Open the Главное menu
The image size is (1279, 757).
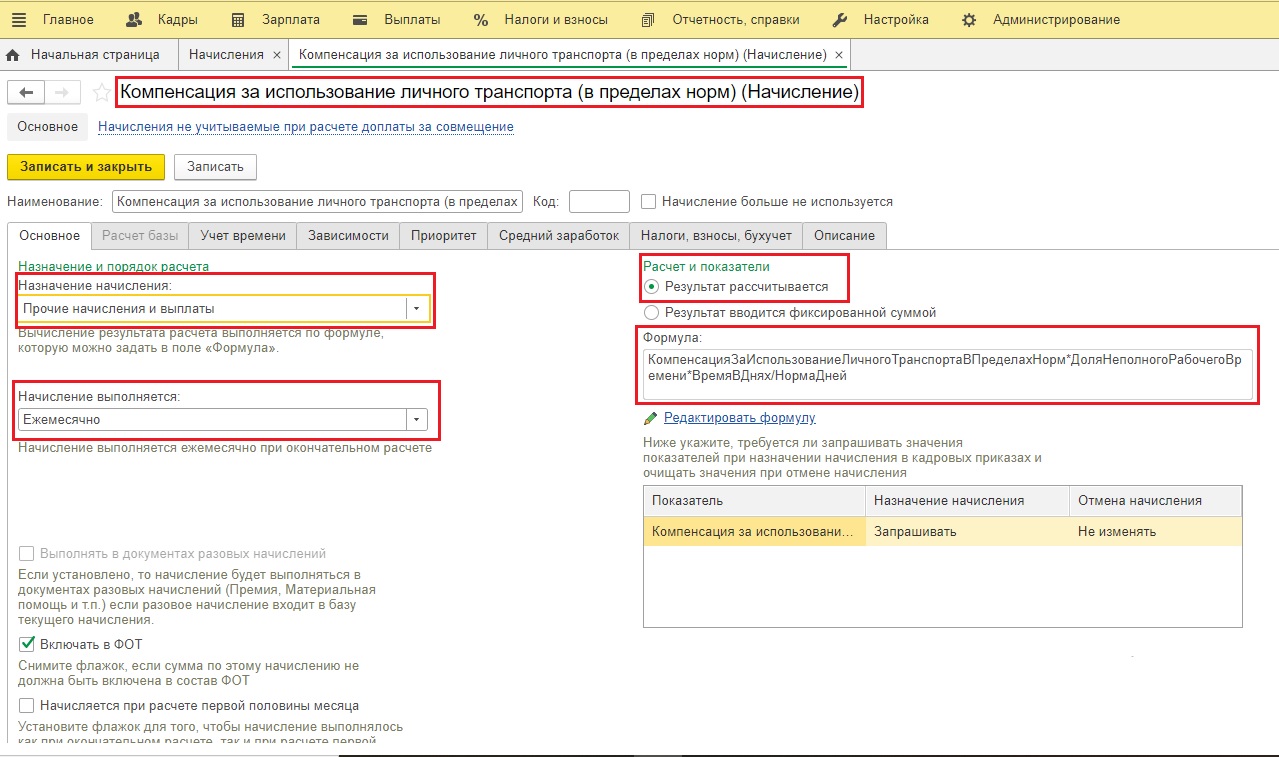tap(68, 19)
